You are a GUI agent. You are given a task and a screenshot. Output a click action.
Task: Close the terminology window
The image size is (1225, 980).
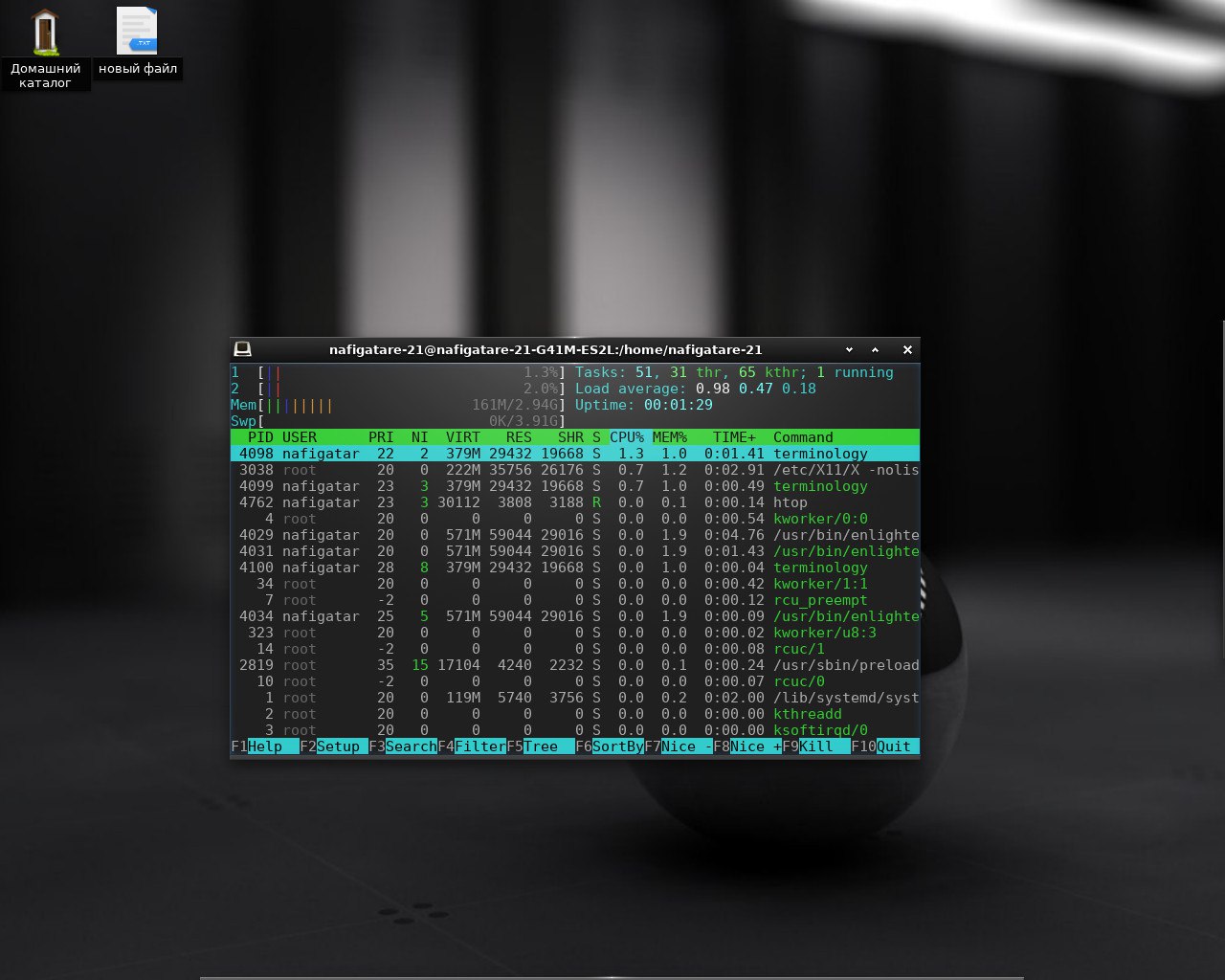(907, 350)
